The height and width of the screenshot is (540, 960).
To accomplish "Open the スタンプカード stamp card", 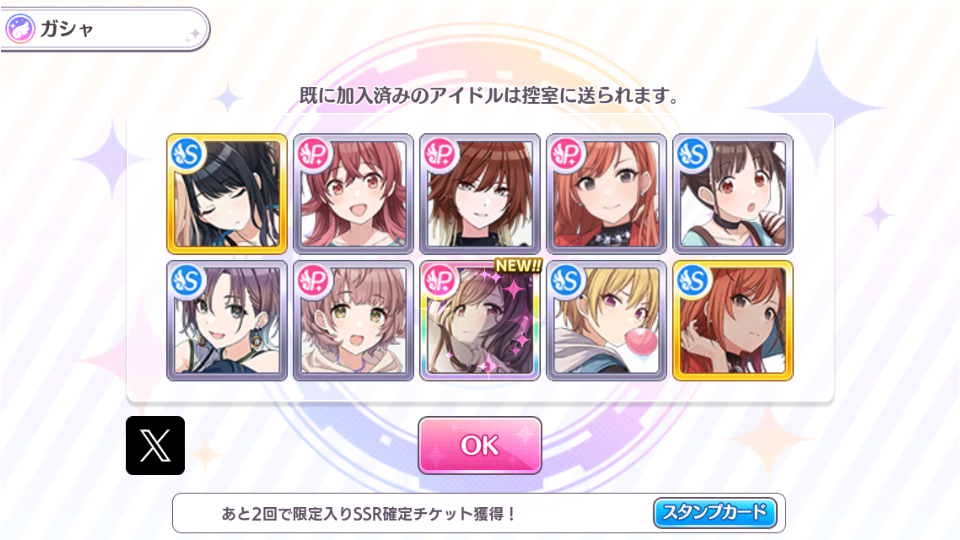I will point(714,512).
